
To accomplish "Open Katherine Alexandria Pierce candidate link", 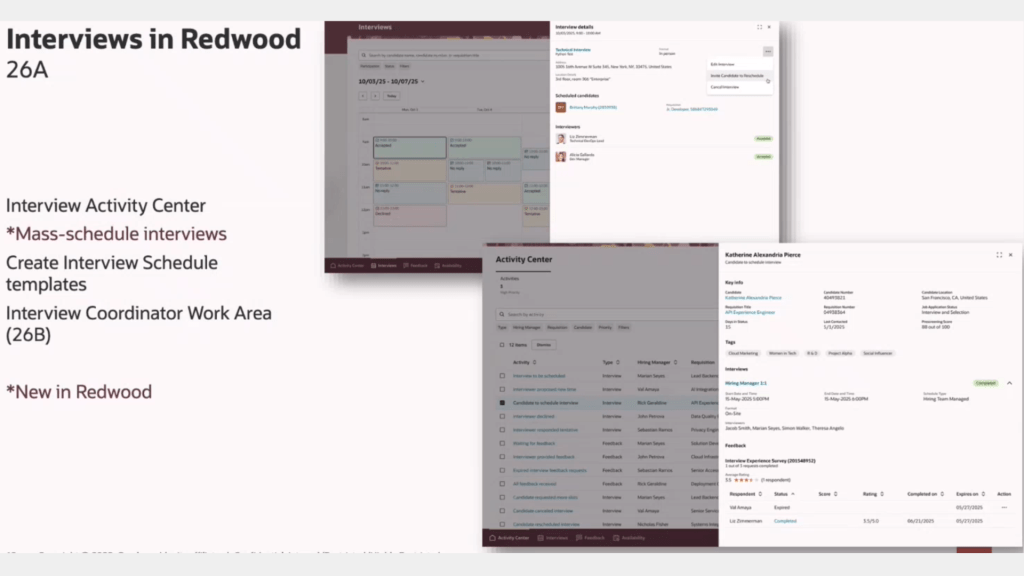I will pyautogui.click(x=753, y=298).
